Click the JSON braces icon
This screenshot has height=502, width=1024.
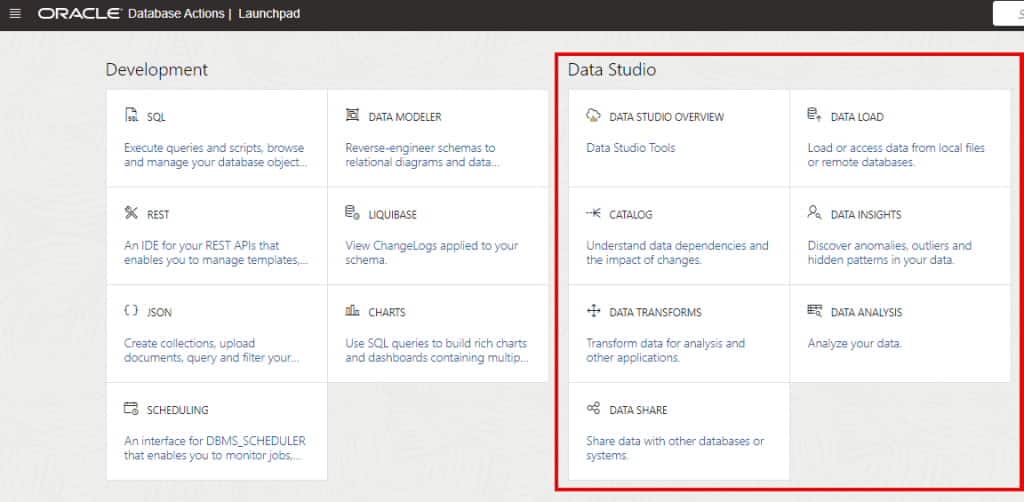click(x=131, y=311)
